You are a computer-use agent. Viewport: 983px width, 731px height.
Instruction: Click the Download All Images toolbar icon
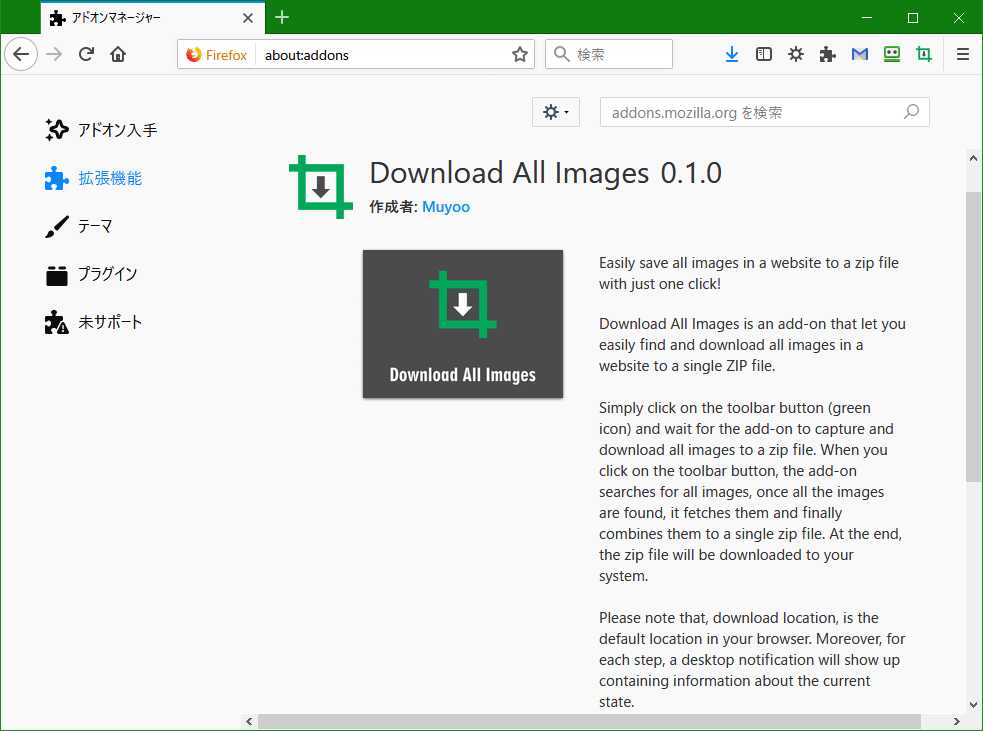[x=923, y=55]
